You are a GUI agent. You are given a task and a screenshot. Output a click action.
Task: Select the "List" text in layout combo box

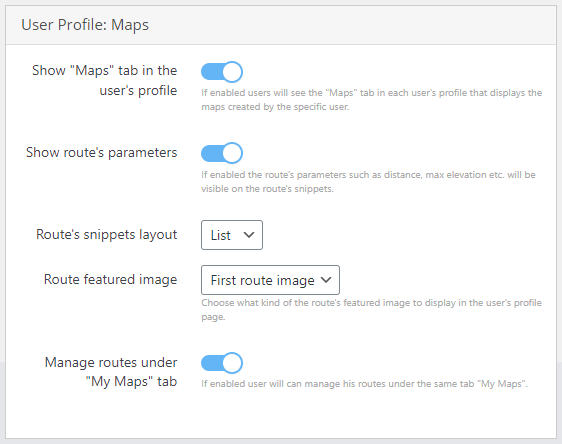click(220, 235)
